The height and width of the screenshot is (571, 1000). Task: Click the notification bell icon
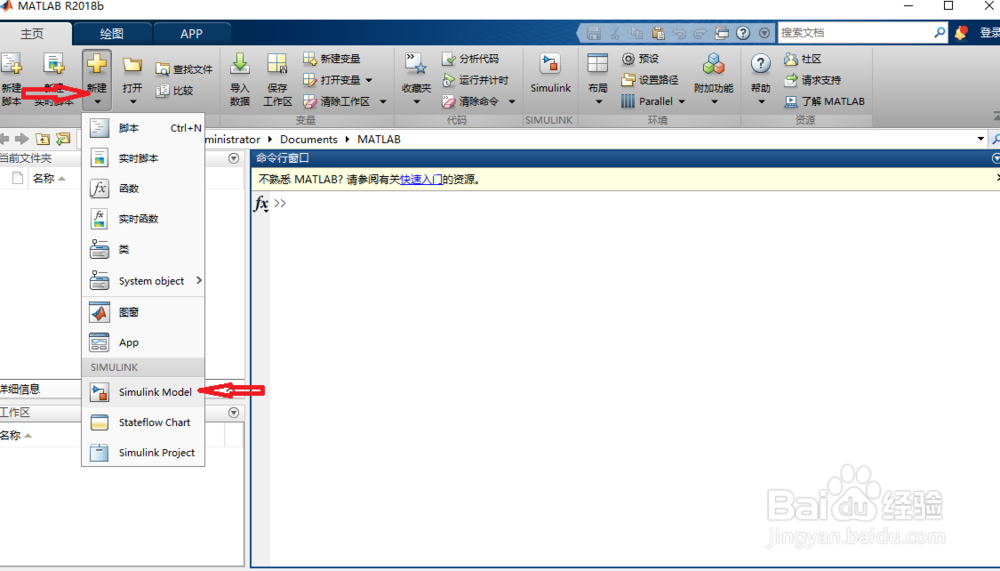tap(961, 33)
